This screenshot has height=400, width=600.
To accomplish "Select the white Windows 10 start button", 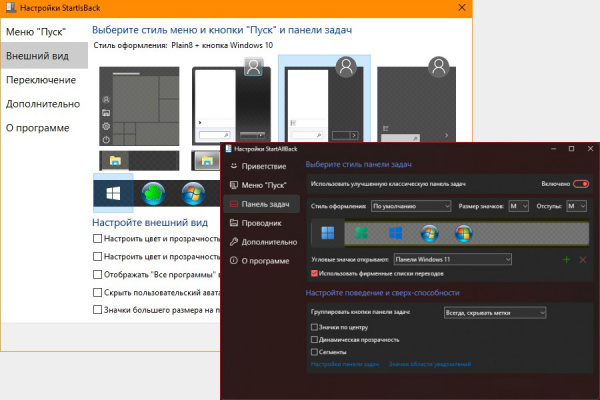I will 113,193.
